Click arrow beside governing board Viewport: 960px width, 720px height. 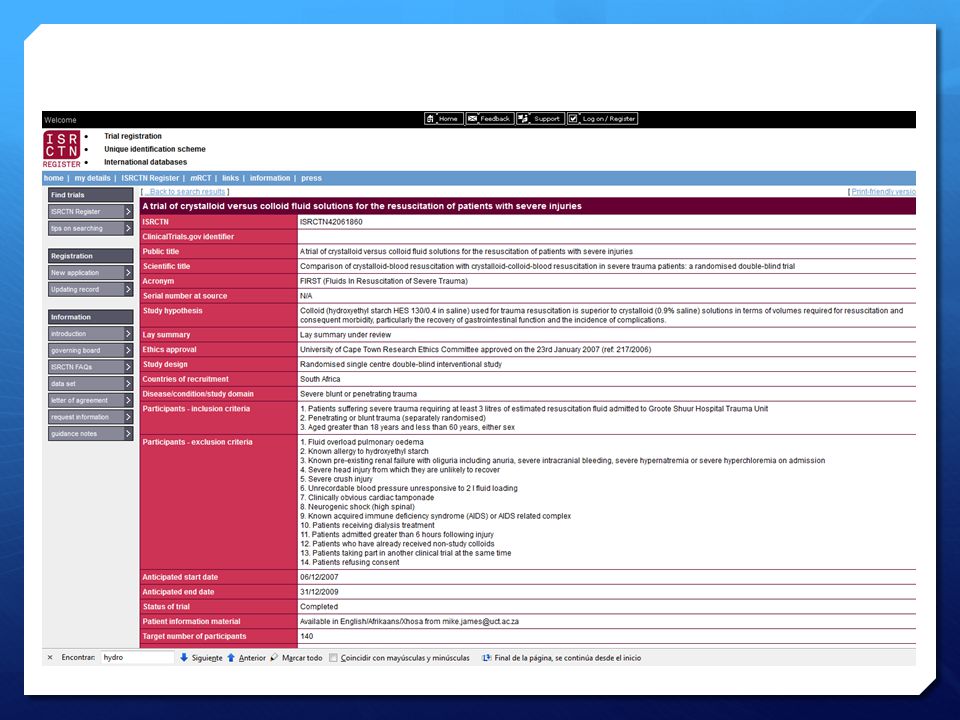pos(128,350)
